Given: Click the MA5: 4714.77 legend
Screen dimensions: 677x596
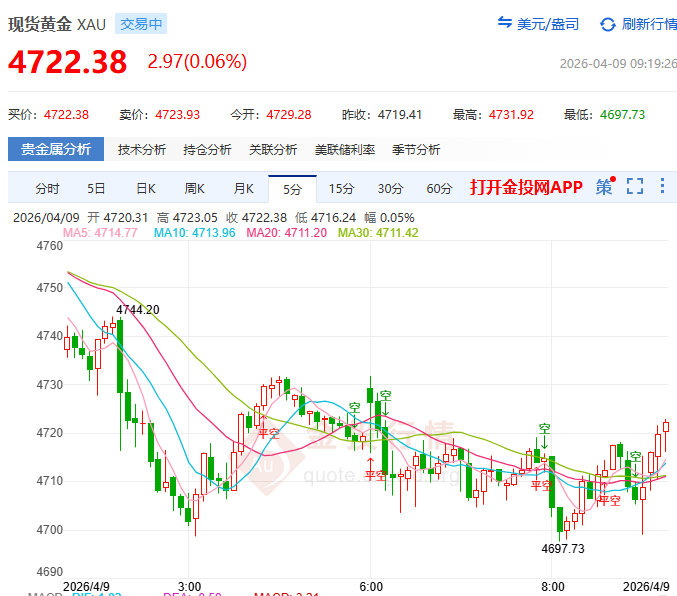Looking at the screenshot, I should point(100,233).
